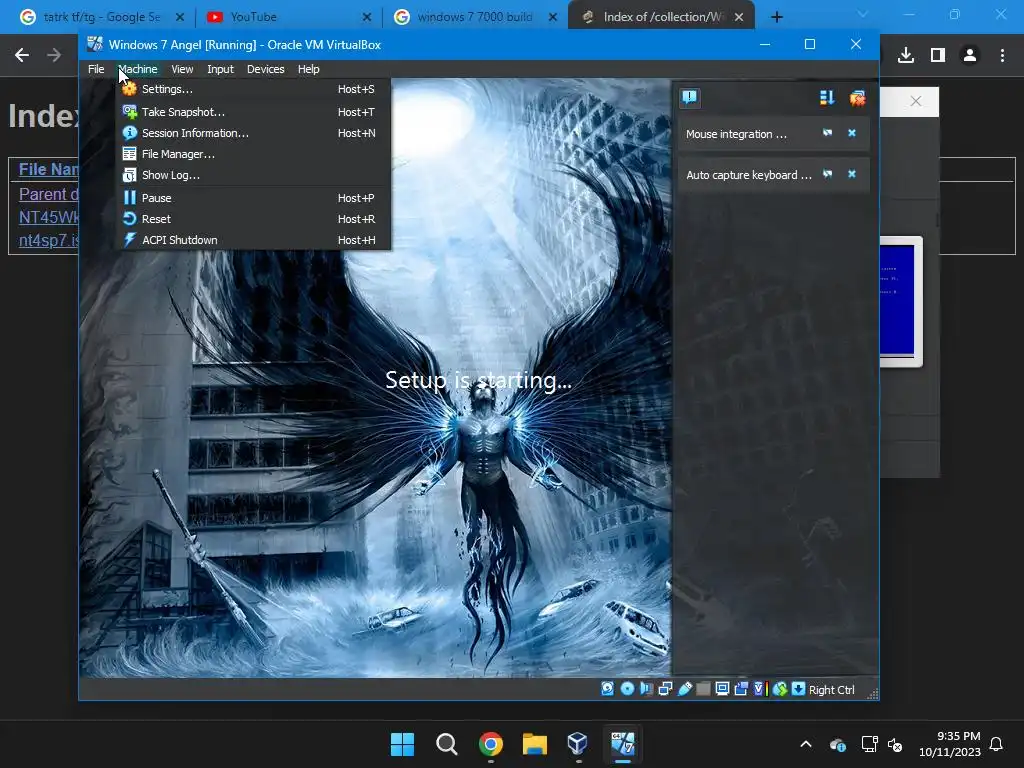1024x768 pixels.
Task: Open VirtualBox Manager cube icon in taskbar
Action: (x=578, y=744)
